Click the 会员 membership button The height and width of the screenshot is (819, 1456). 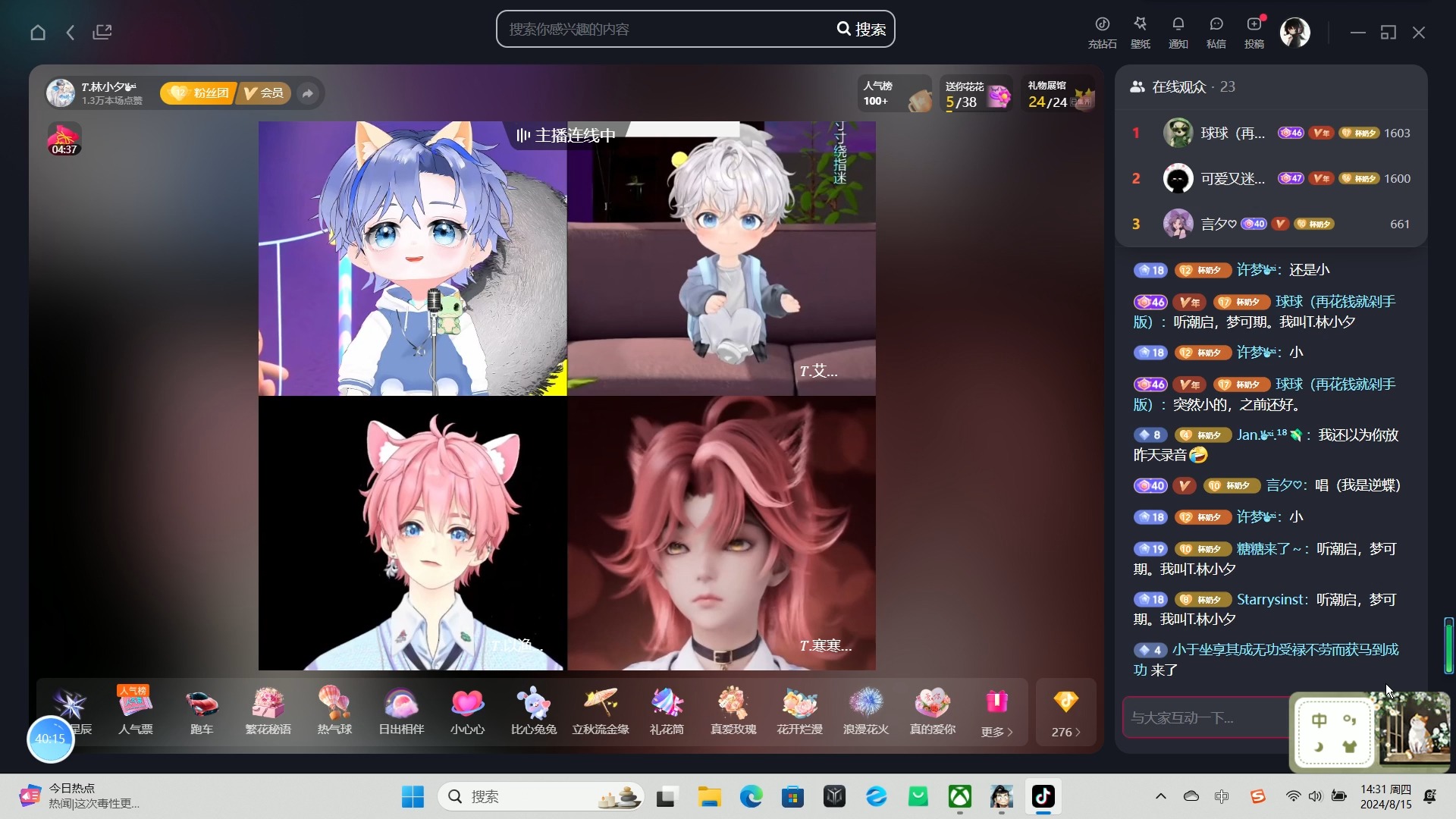point(264,93)
